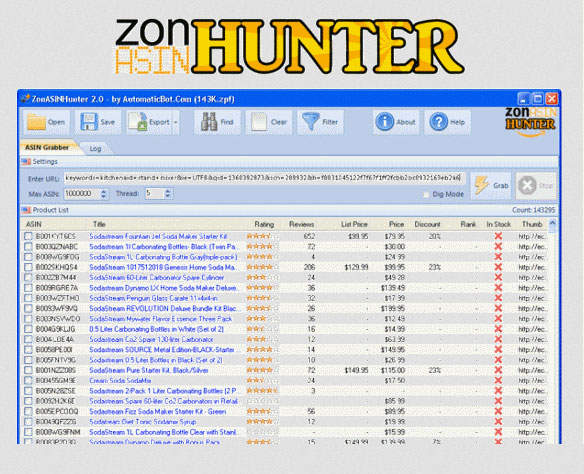Image resolution: width=584 pixels, height=474 pixels.
Task: Open Sodastream Fizz Soda Maker Starter Kit Green
Action: pyautogui.click(x=158, y=411)
